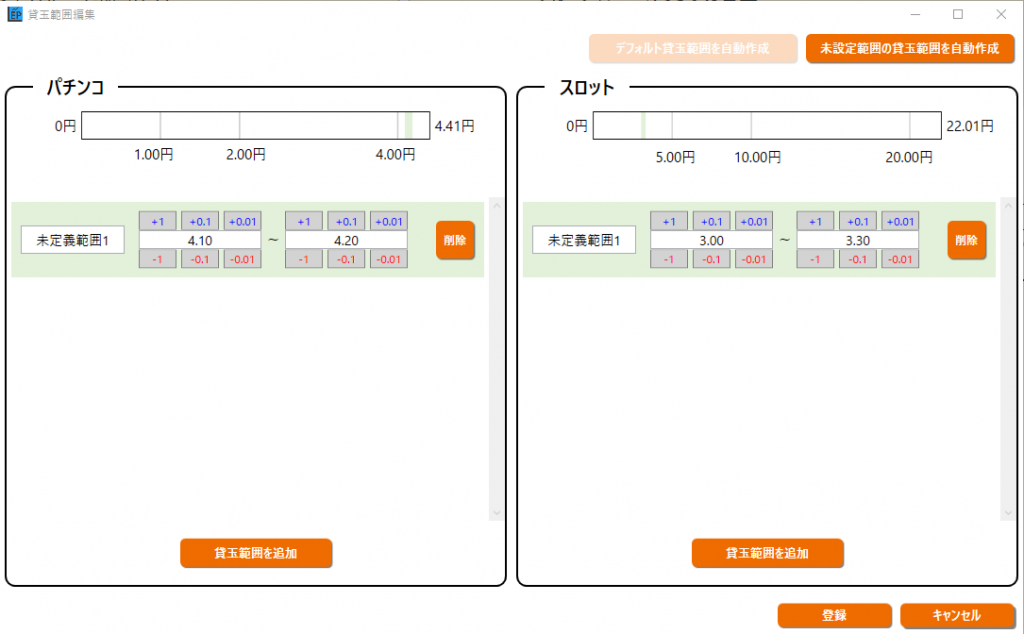This screenshot has width=1024, height=634.
Task: Focus the Pachinko 未定義範囲1 name field
Action: [x=72, y=240]
